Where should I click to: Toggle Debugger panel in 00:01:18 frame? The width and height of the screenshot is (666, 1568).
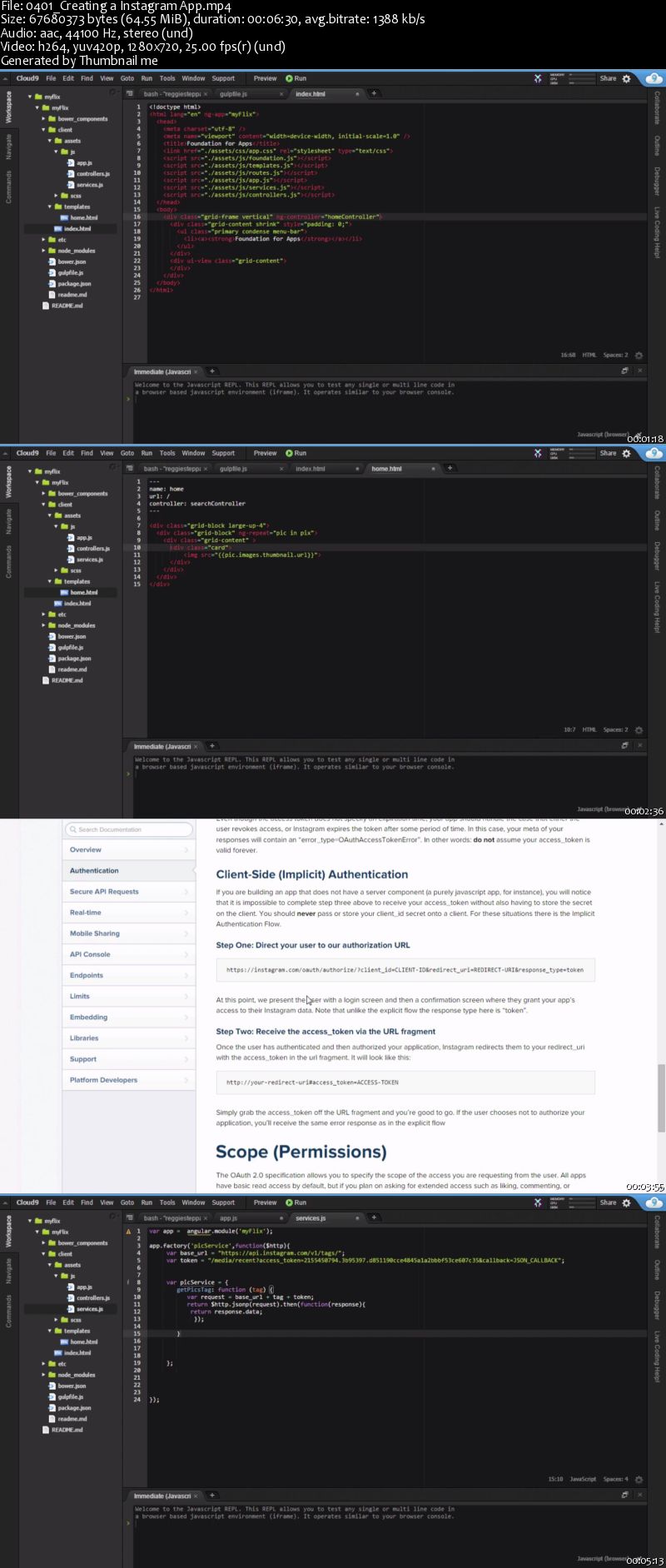(657, 182)
